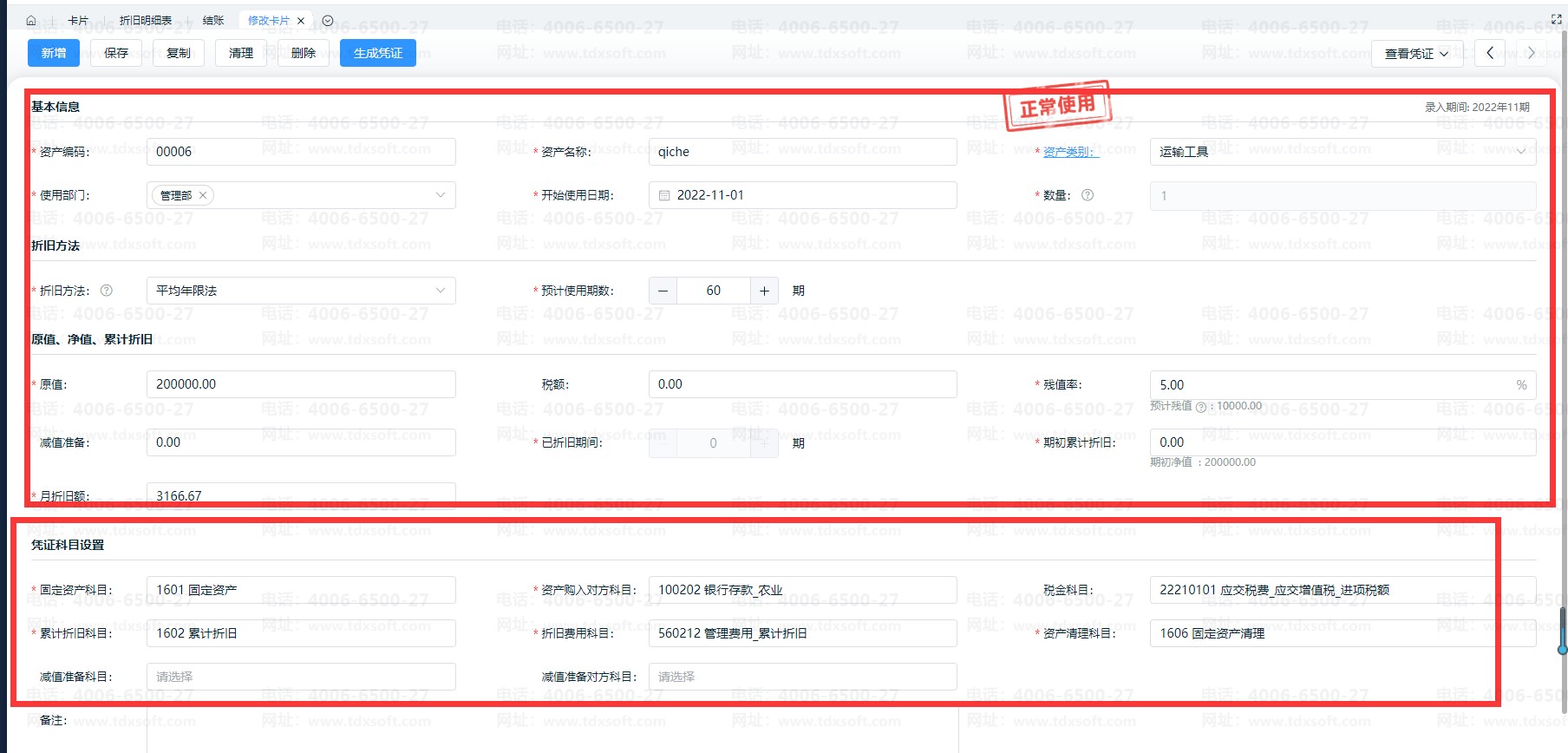Image resolution: width=1568 pixels, height=753 pixels.
Task: Open the 查看凭证 dropdown button
Action: pos(1417,53)
